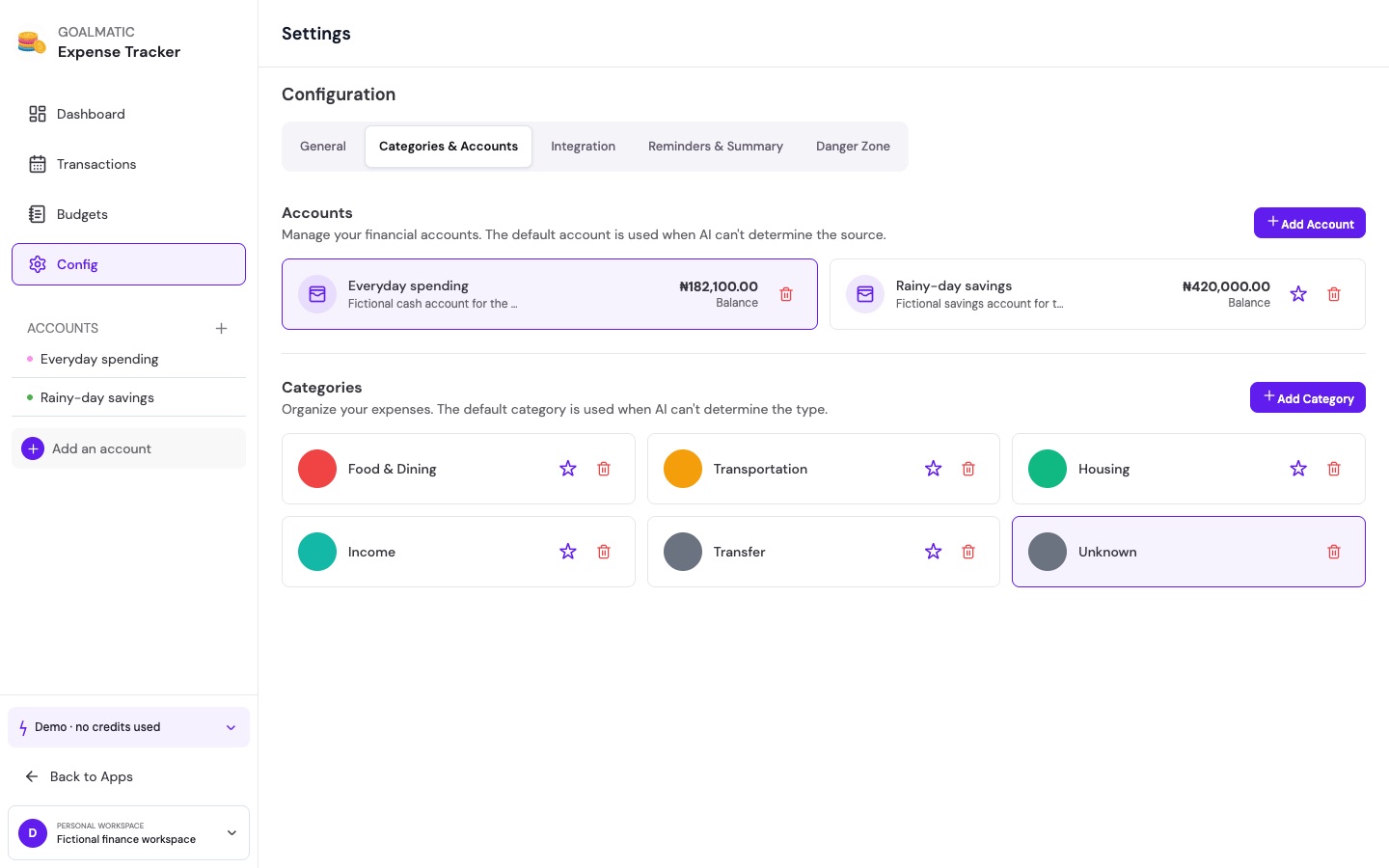Expand the Demo credits dropdown
The width and height of the screenshot is (1389, 868).
pyautogui.click(x=128, y=727)
